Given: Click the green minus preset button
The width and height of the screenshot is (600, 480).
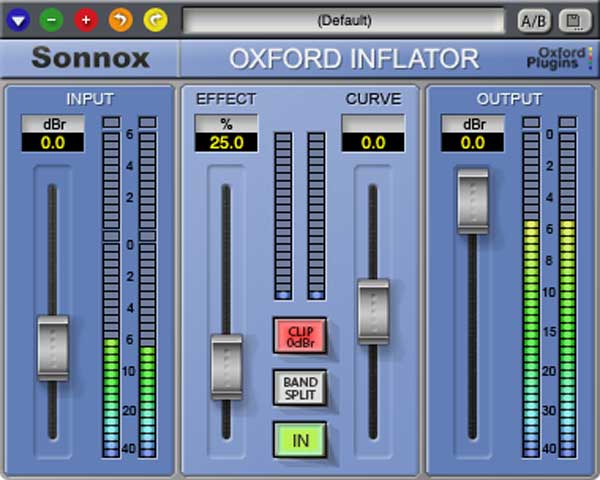Looking at the screenshot, I should pyautogui.click(x=52, y=20).
